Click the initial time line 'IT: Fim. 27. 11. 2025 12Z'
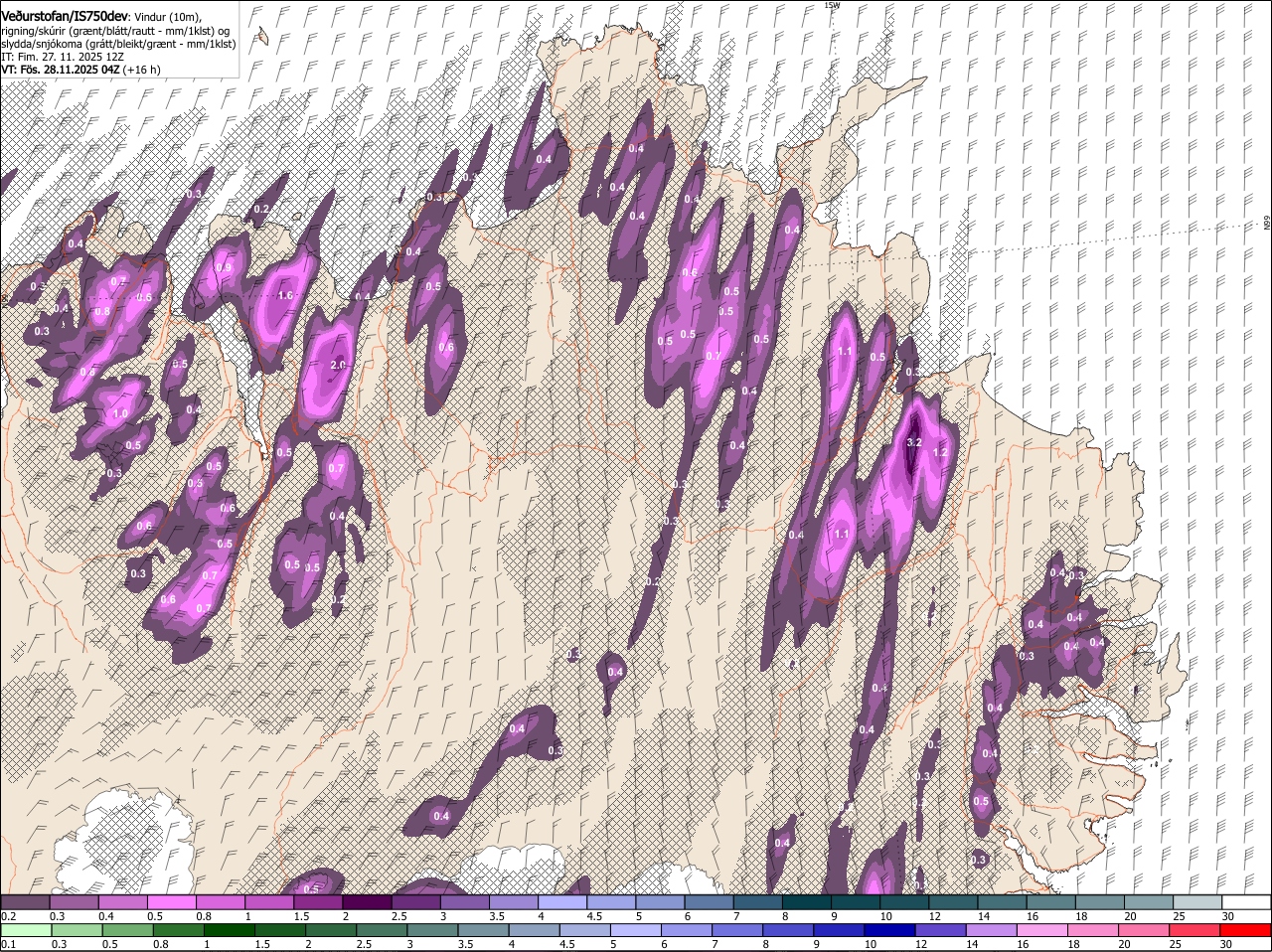Screen dimensions: 1272x952 coord(62,58)
